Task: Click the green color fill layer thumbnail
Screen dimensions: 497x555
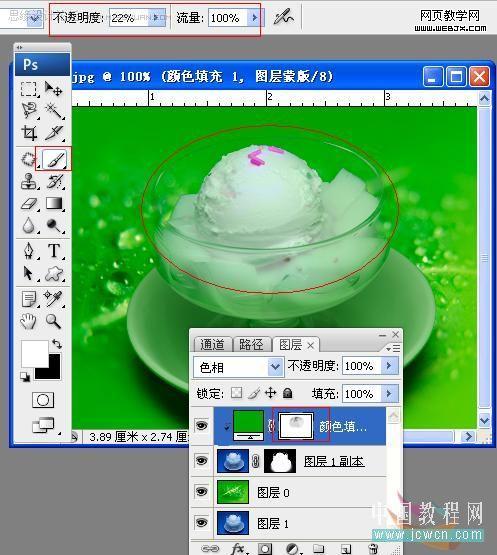Action: [248, 425]
